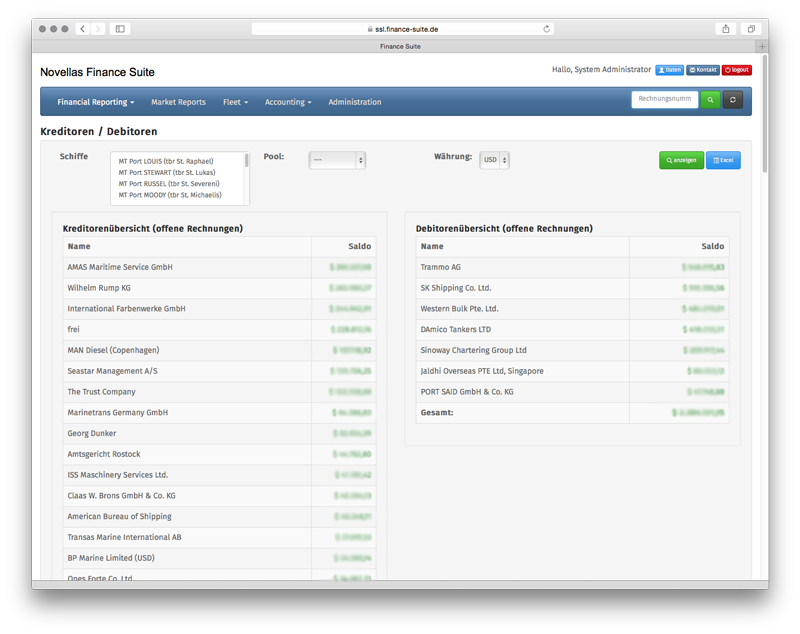This screenshot has width=800, height=634.
Task: Click debtor Sinoway Chartering Group Ltd
Action: point(473,350)
